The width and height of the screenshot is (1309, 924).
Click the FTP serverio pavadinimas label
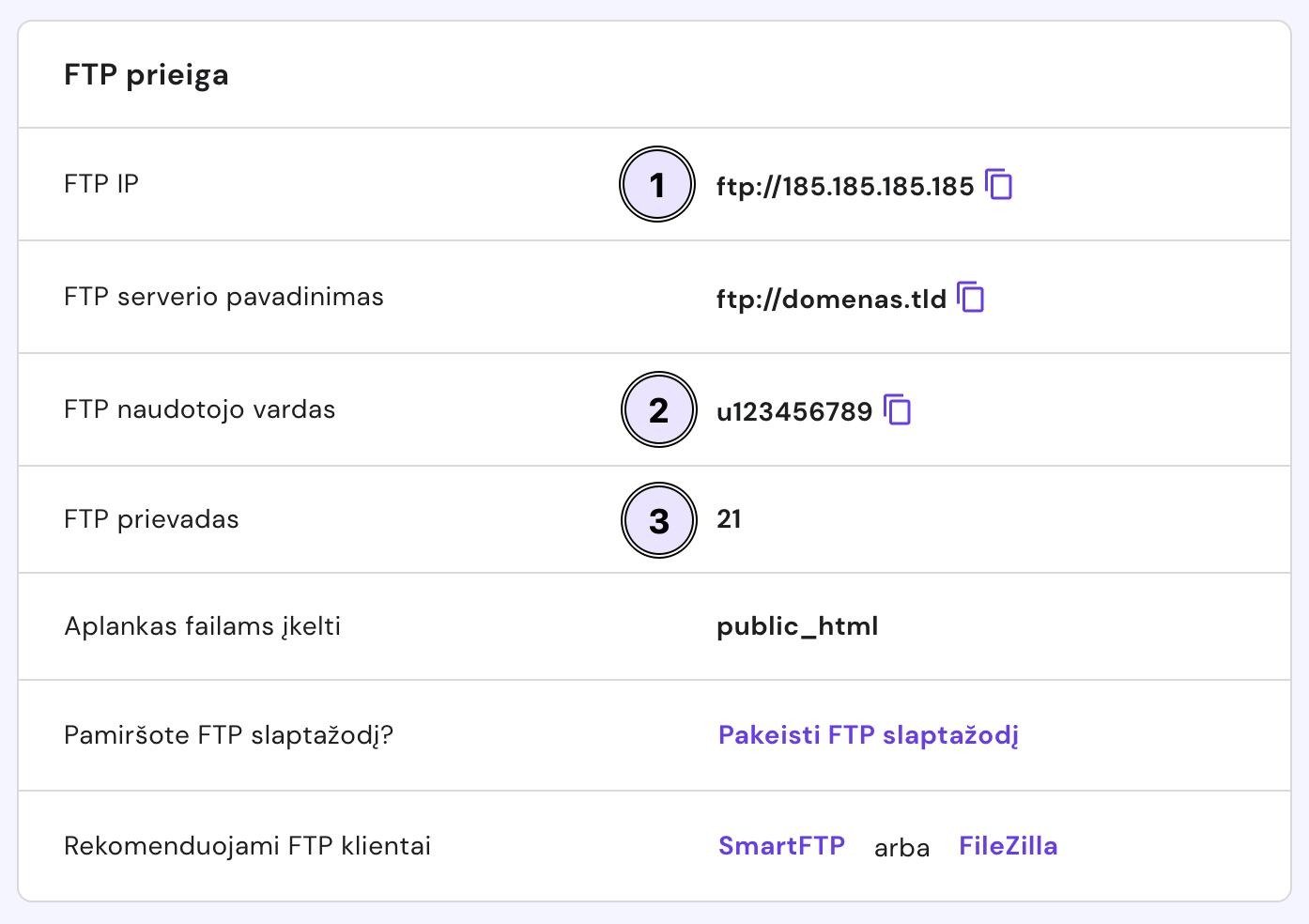[223, 297]
